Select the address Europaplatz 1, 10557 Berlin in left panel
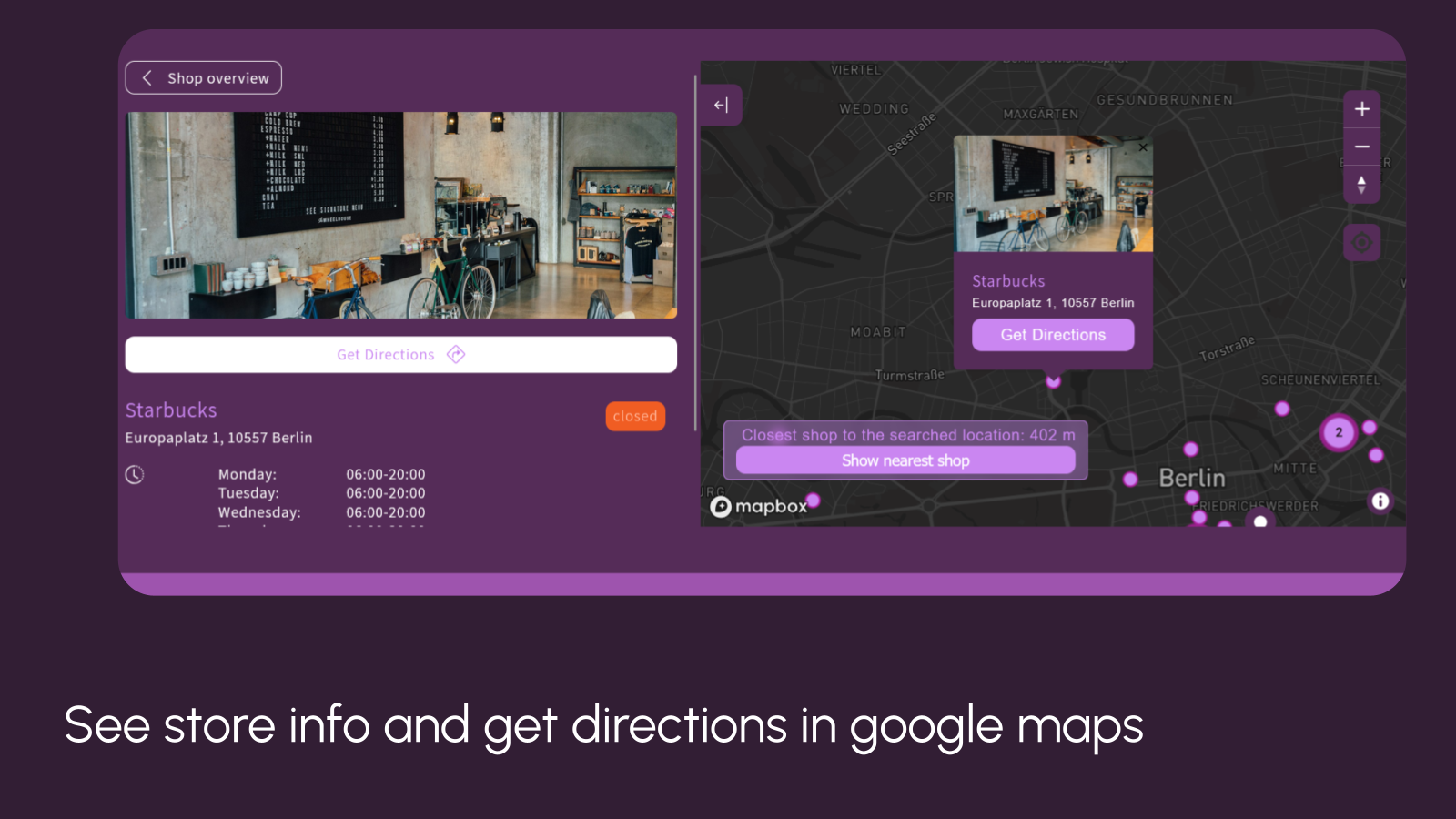The height and width of the screenshot is (819, 1456). coord(218,438)
